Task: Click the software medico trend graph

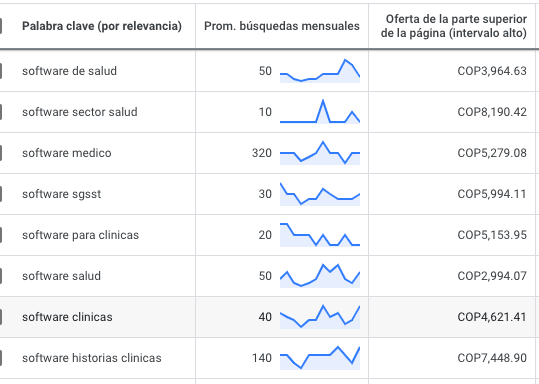Action: point(320,153)
